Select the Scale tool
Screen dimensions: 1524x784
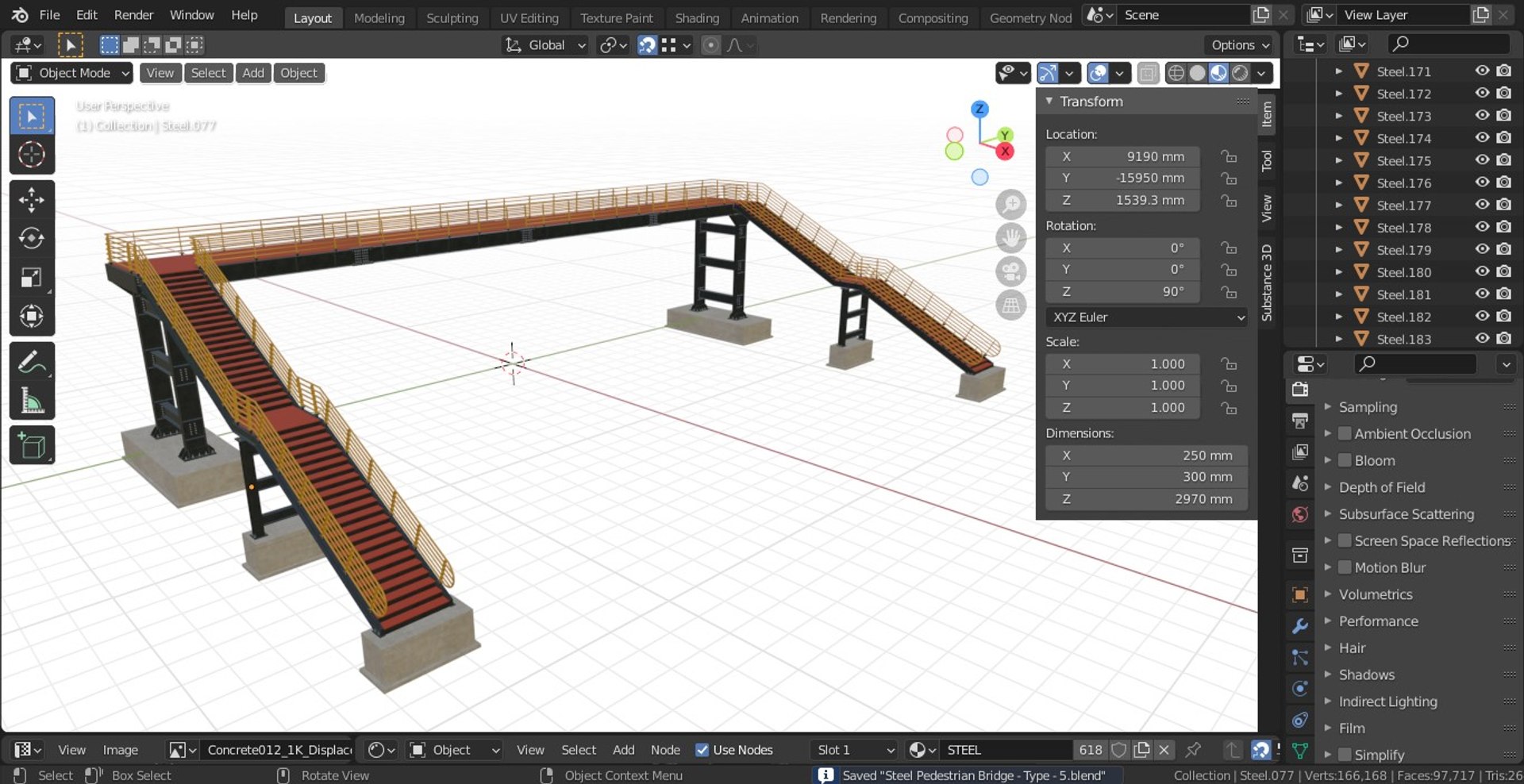[32, 277]
